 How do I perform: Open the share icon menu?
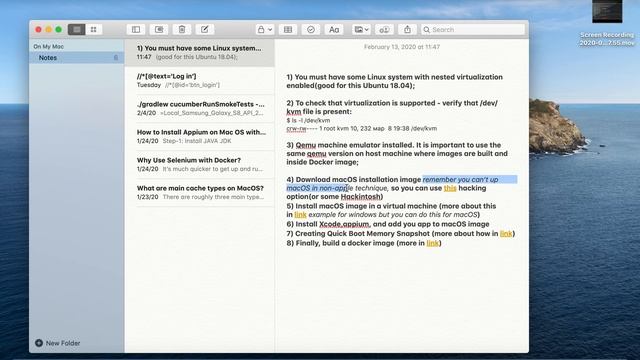pyautogui.click(x=407, y=29)
